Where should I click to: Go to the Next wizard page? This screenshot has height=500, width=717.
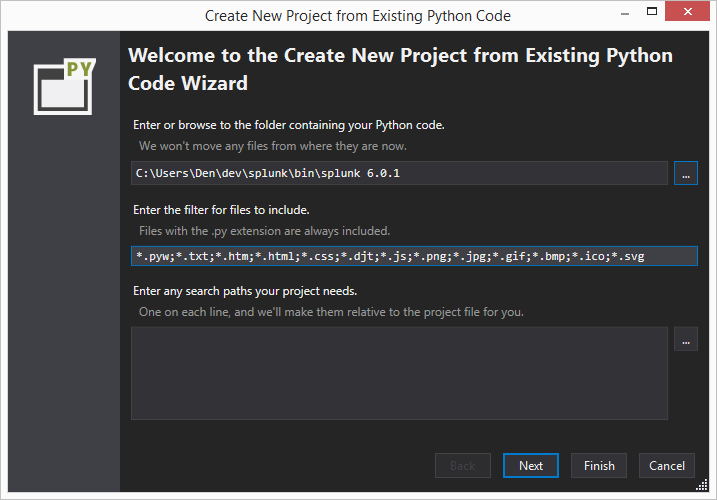tap(531, 466)
